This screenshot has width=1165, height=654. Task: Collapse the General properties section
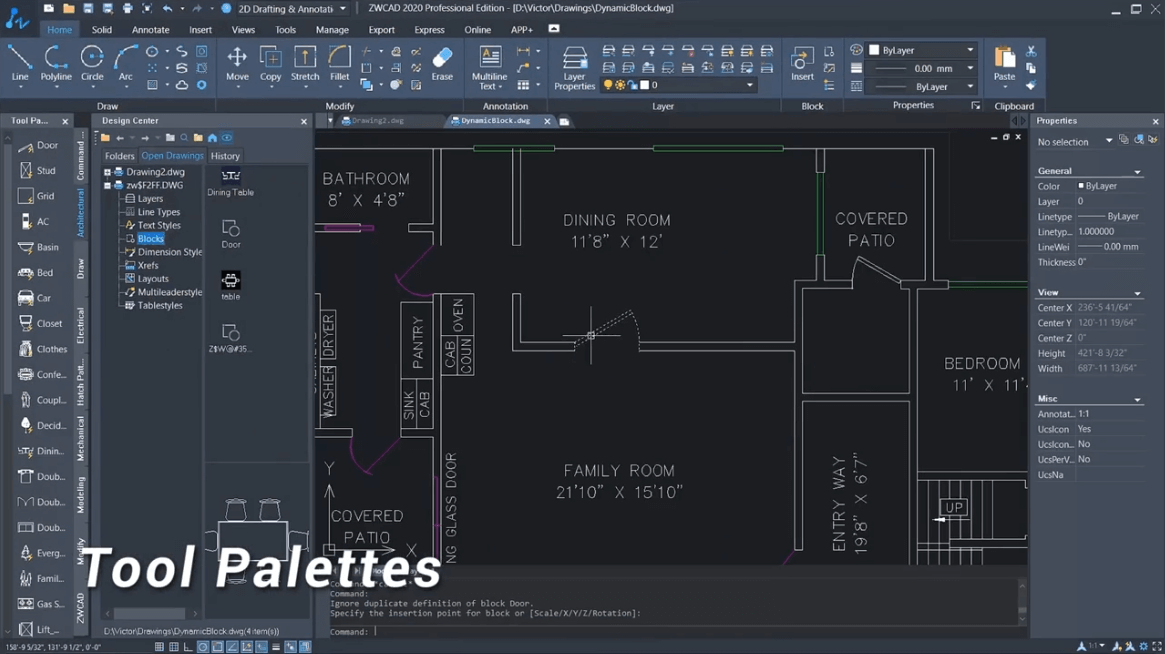1137,172
